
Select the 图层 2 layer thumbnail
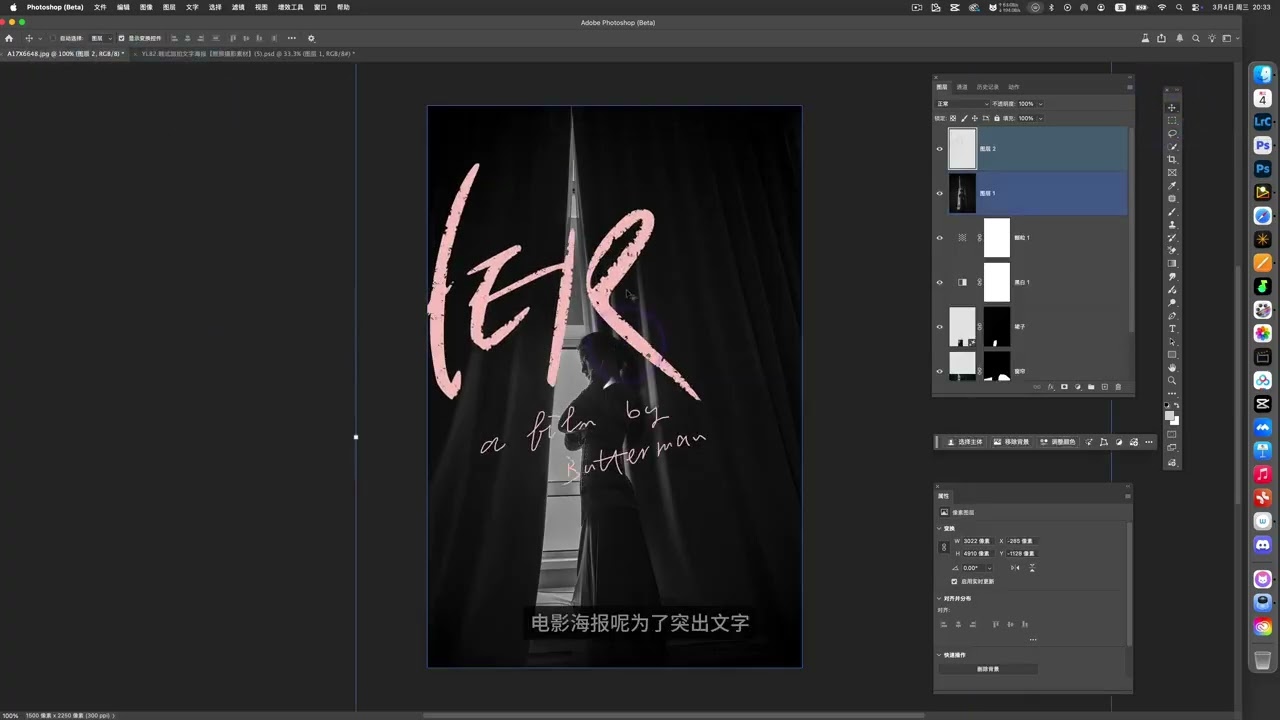tap(962, 149)
